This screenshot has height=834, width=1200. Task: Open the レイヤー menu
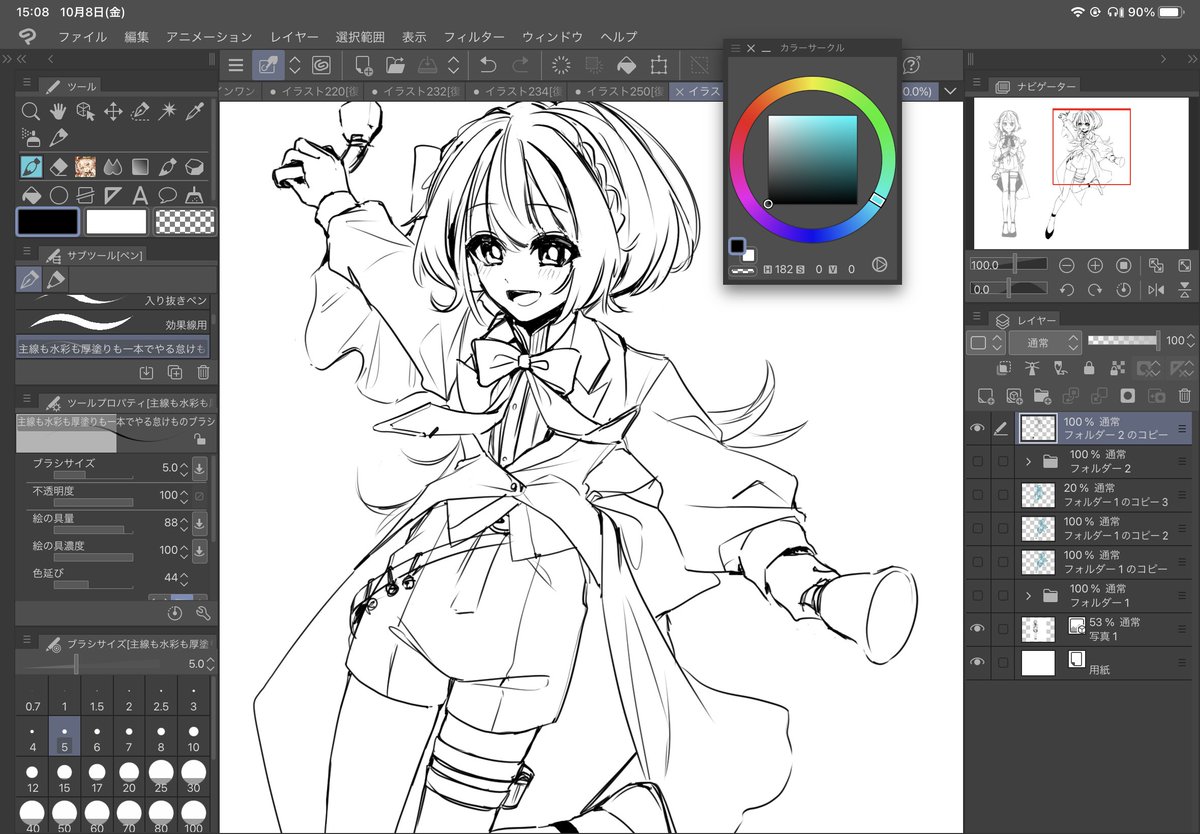(294, 37)
